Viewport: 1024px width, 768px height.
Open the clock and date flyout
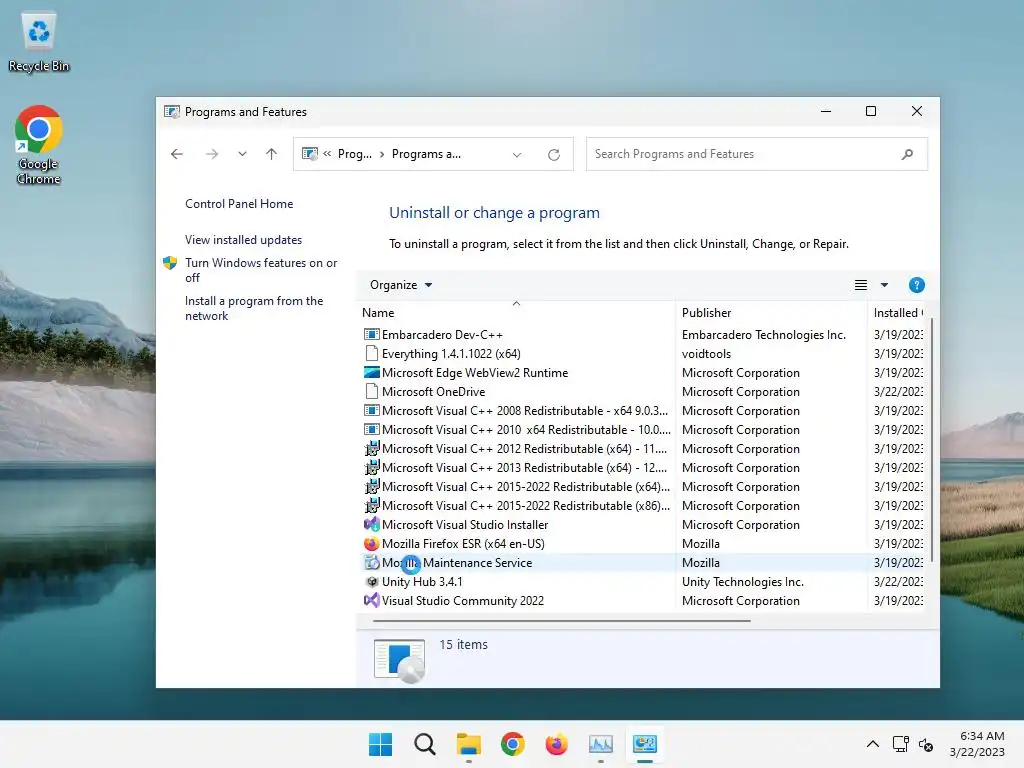click(x=977, y=744)
